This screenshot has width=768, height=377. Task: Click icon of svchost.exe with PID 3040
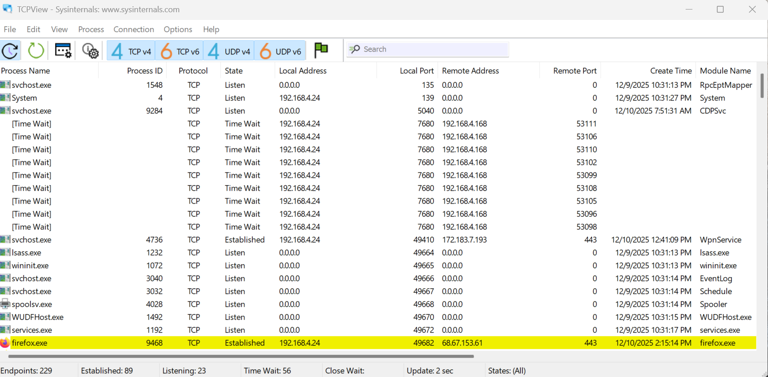coord(5,278)
